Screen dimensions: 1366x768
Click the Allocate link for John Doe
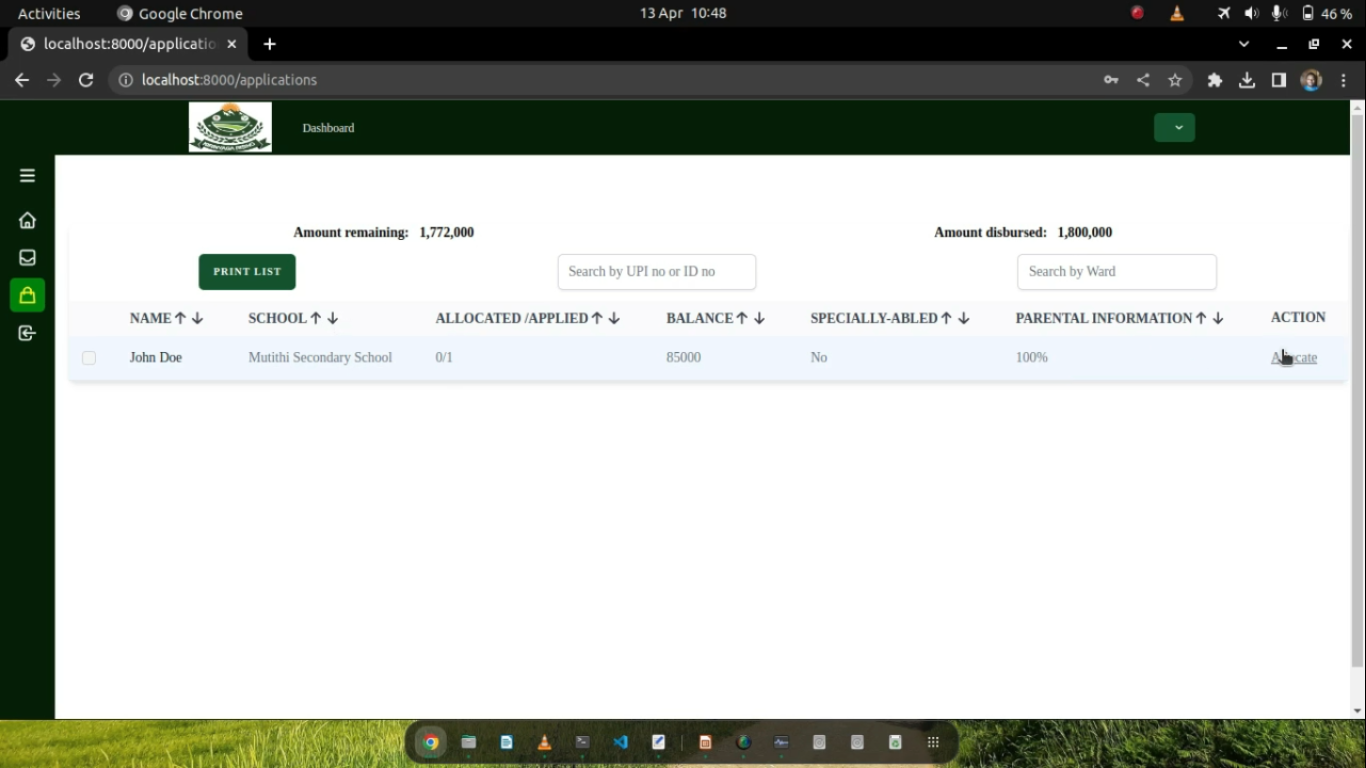click(x=1293, y=357)
